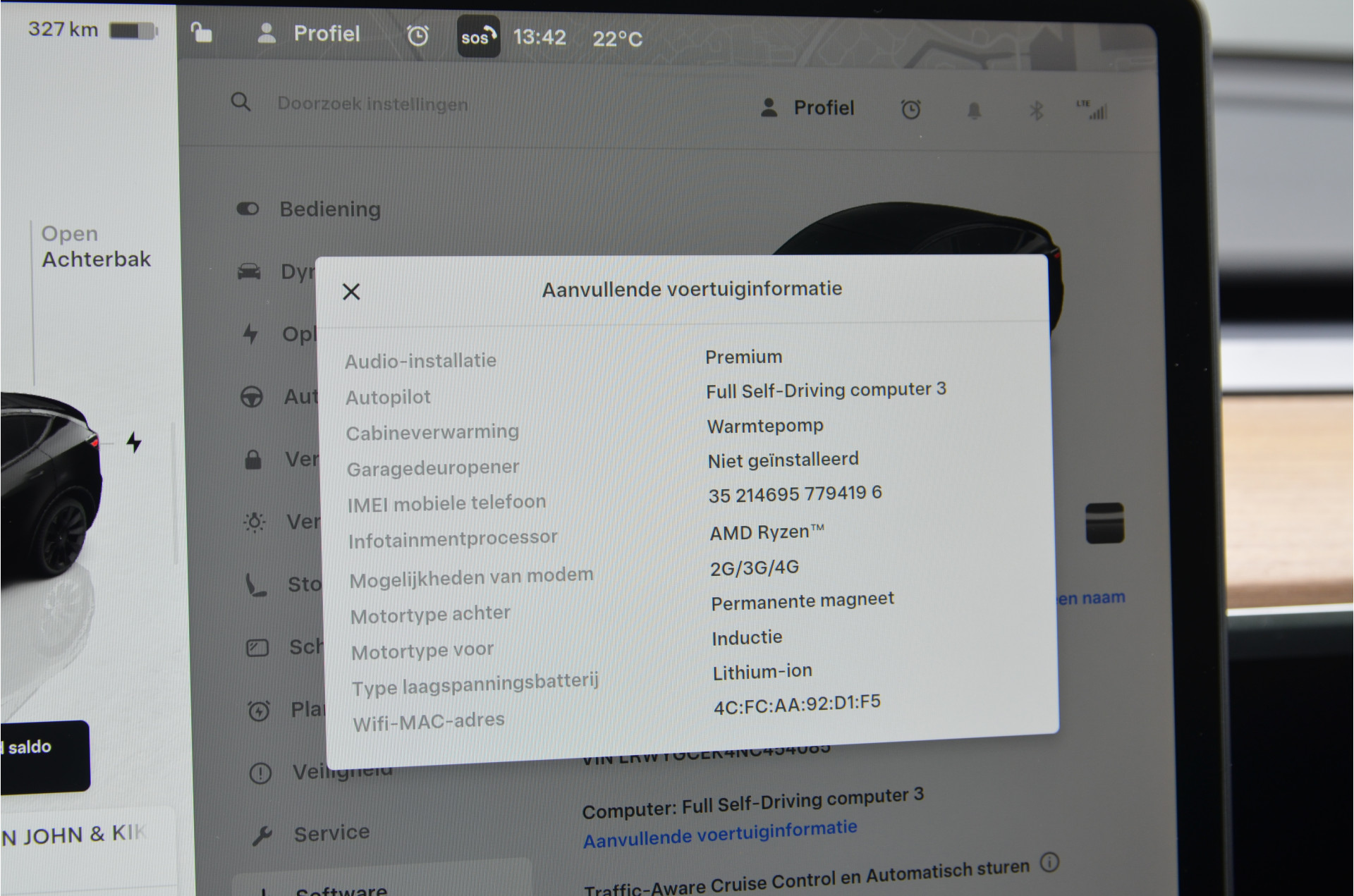
Task: Tap the LTE signal strength icon
Action: click(x=1092, y=110)
